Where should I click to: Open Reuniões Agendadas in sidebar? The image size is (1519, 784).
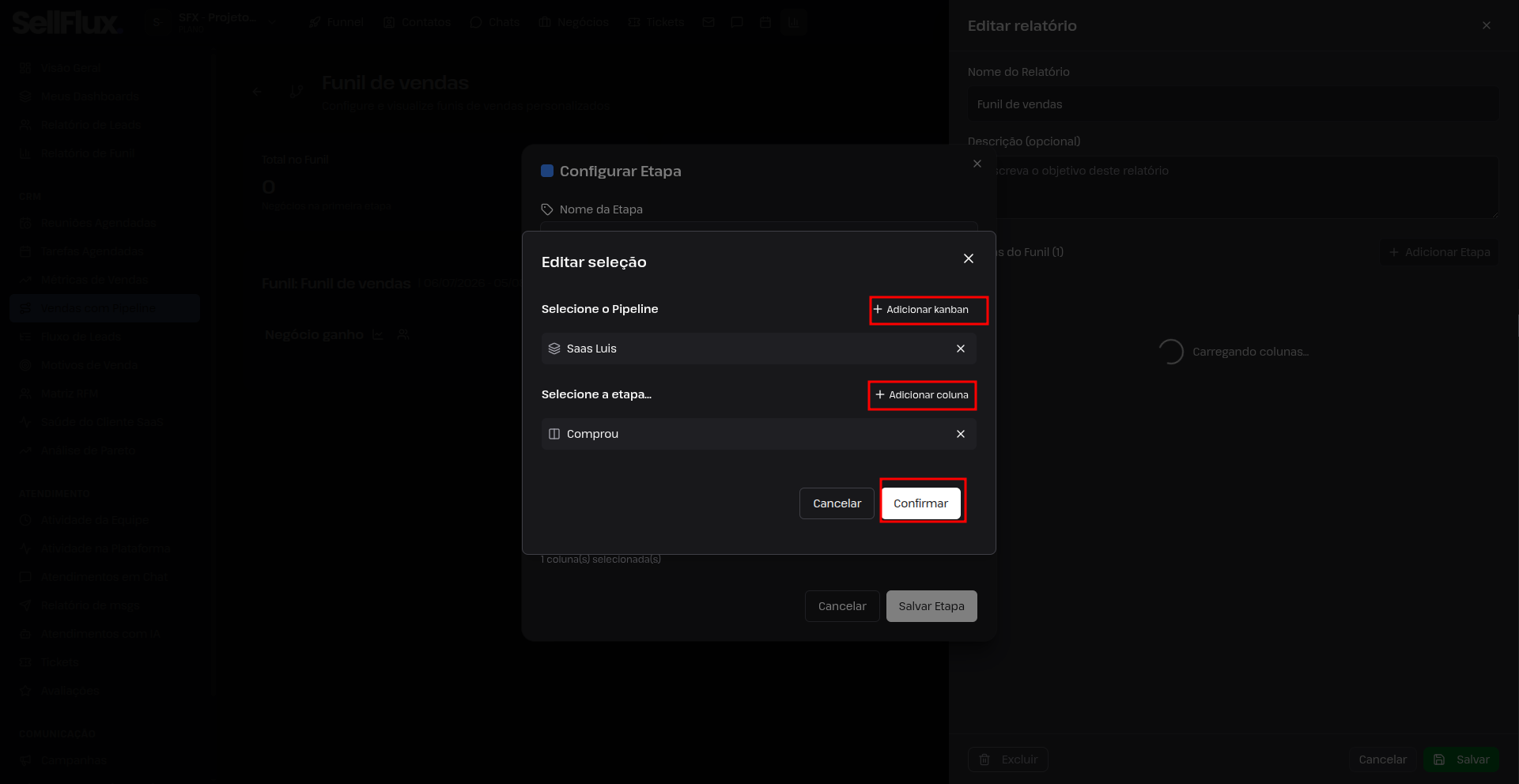click(x=105, y=223)
